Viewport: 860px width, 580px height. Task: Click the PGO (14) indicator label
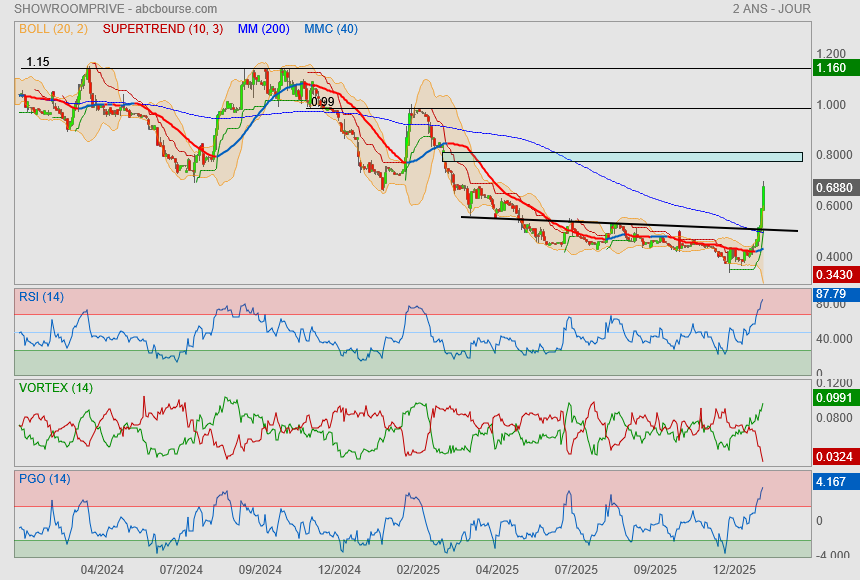click(44, 479)
